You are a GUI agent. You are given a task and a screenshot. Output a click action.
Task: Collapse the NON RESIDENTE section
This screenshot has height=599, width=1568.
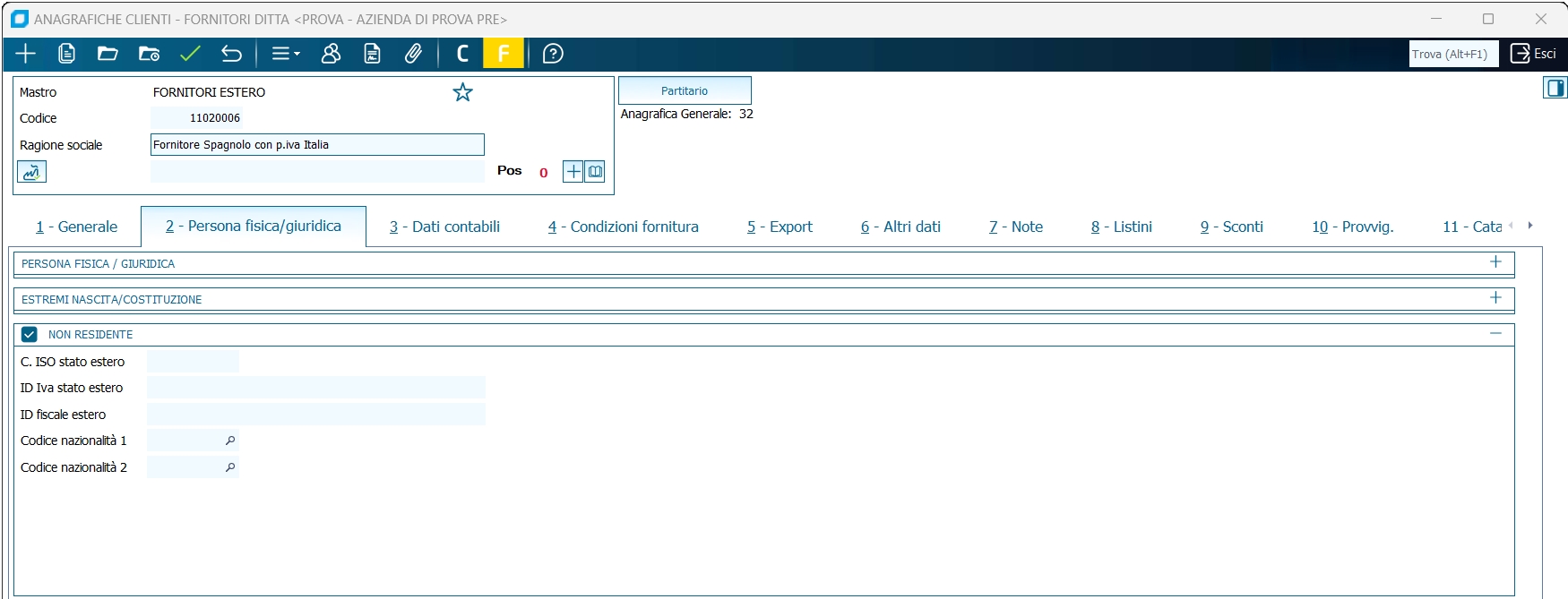click(1495, 333)
